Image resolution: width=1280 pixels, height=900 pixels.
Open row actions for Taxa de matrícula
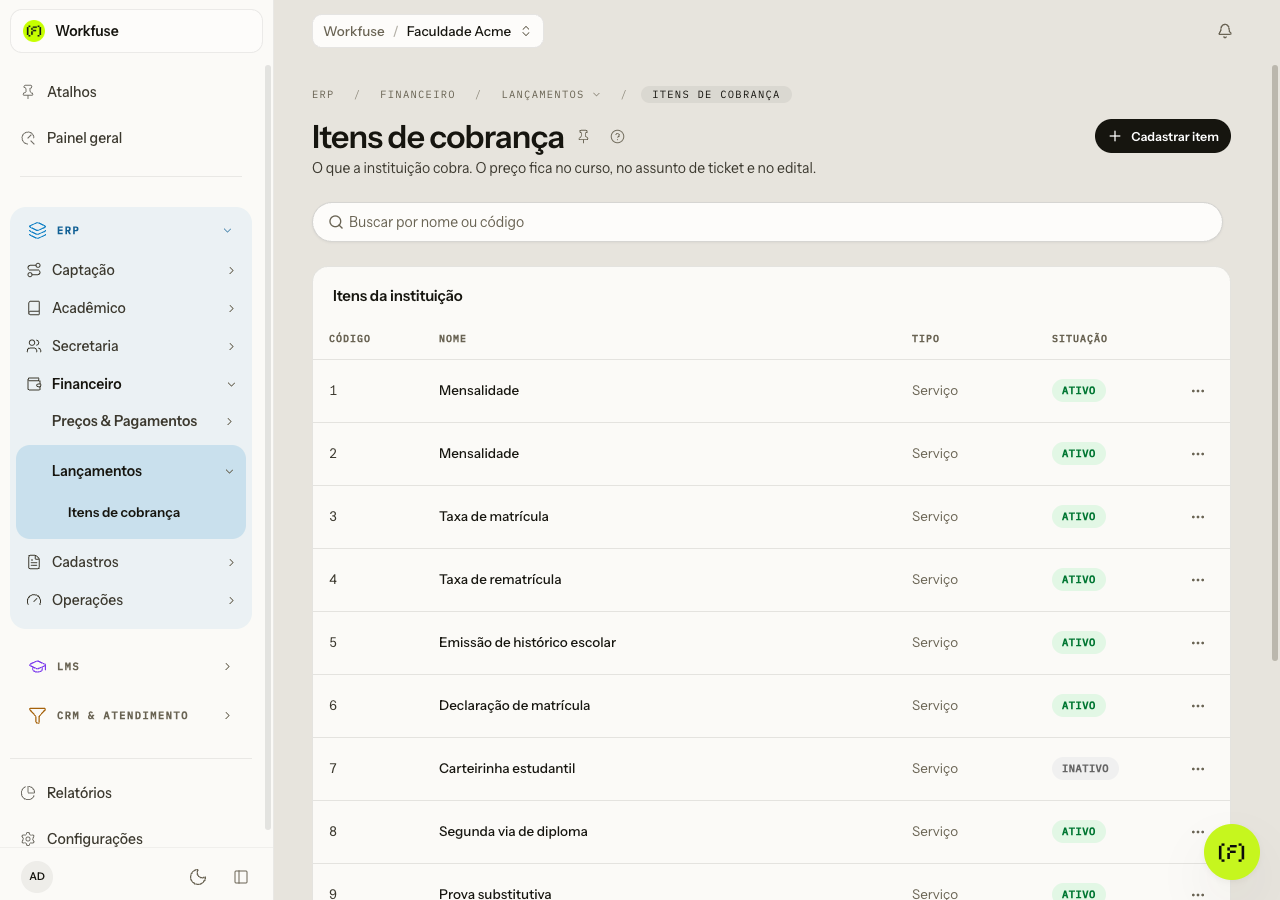pyautogui.click(x=1198, y=517)
